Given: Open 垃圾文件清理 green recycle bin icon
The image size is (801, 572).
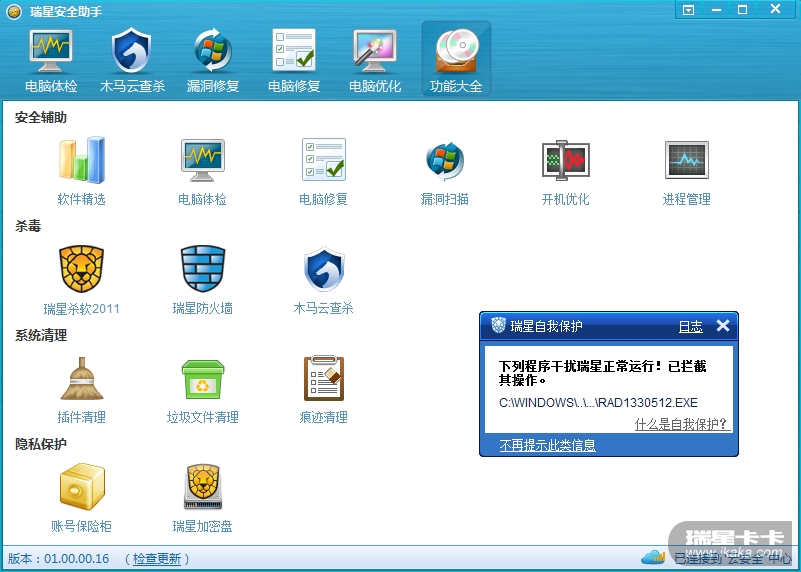Looking at the screenshot, I should tap(203, 379).
